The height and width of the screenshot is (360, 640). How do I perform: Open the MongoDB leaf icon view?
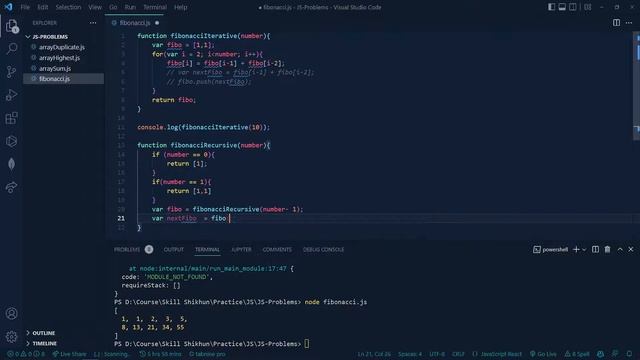[x=12, y=164]
